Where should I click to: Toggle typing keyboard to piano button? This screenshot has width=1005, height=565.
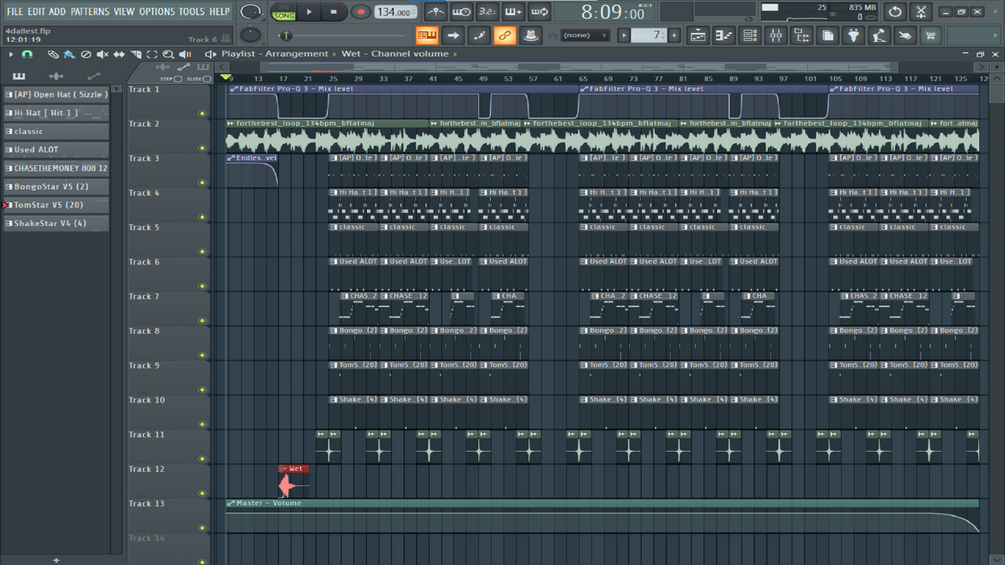tap(427, 36)
